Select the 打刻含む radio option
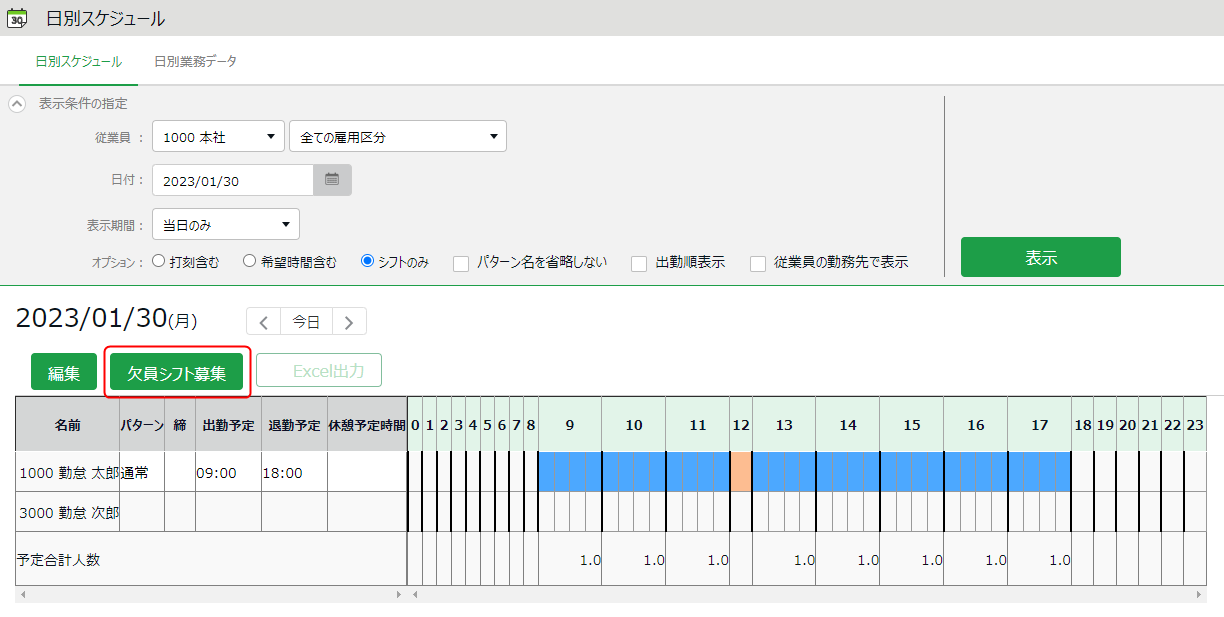Image resolution: width=1224 pixels, height=617 pixels. (158, 262)
